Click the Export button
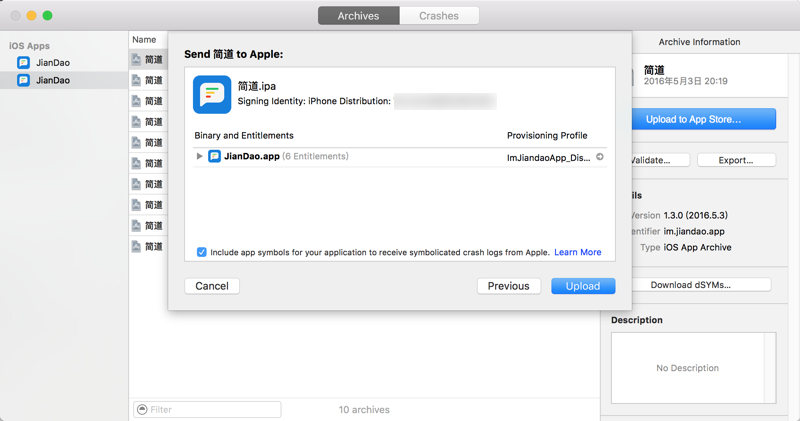Screen dimensions: 800x421 [736, 160]
